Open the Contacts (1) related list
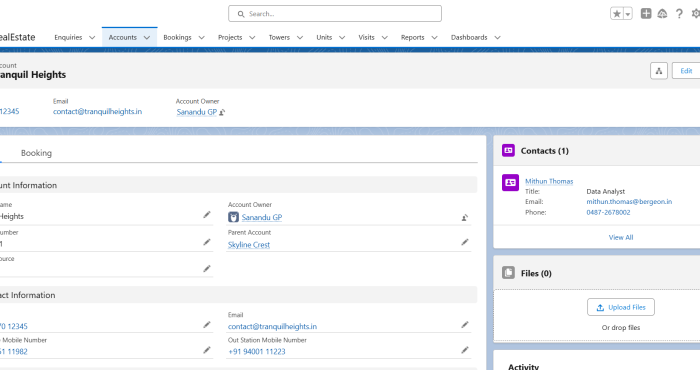 tap(545, 151)
